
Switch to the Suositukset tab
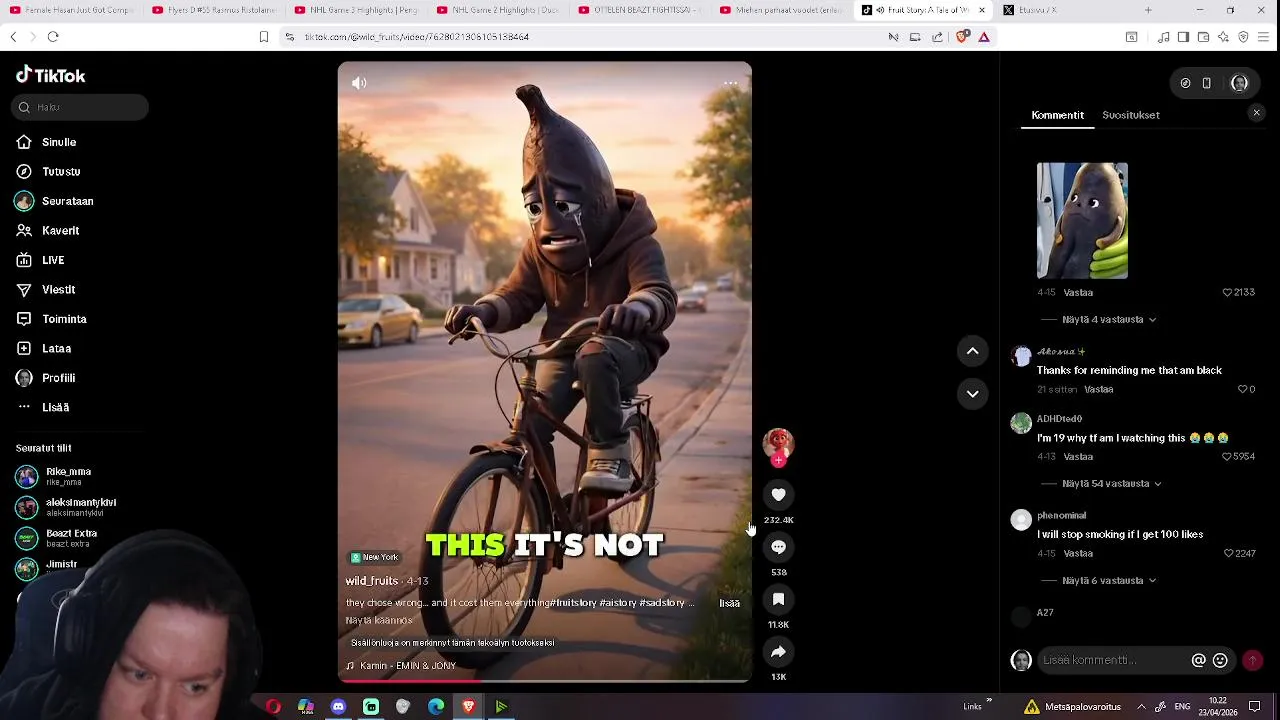(x=1131, y=115)
